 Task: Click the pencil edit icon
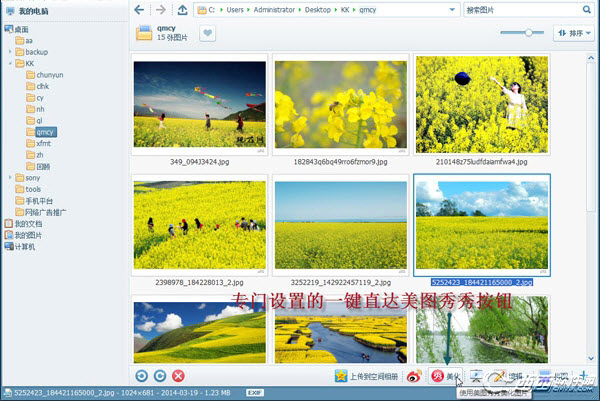coord(499,377)
